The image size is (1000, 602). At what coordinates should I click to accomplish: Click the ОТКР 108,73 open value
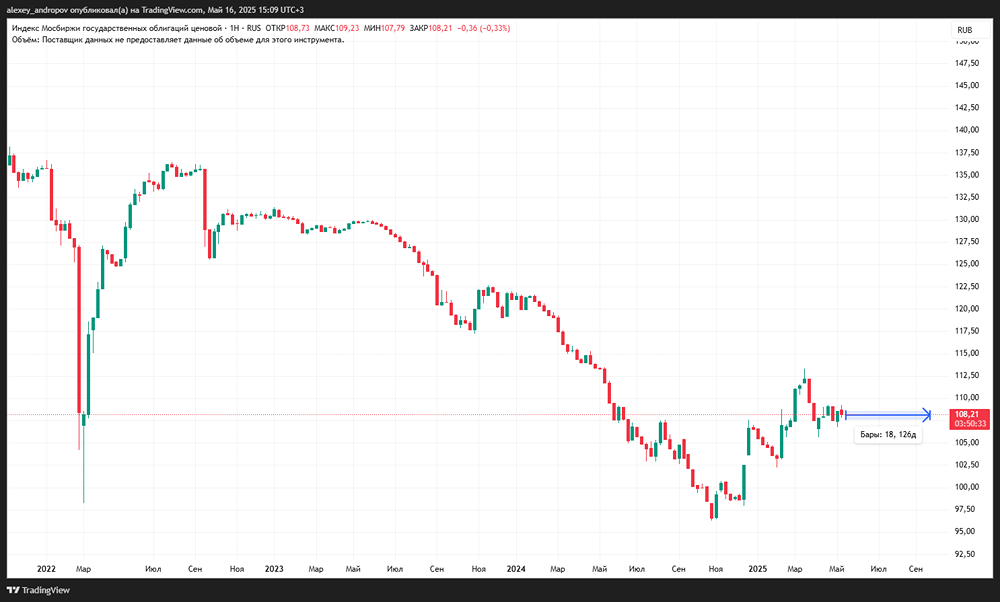[x=287, y=28]
